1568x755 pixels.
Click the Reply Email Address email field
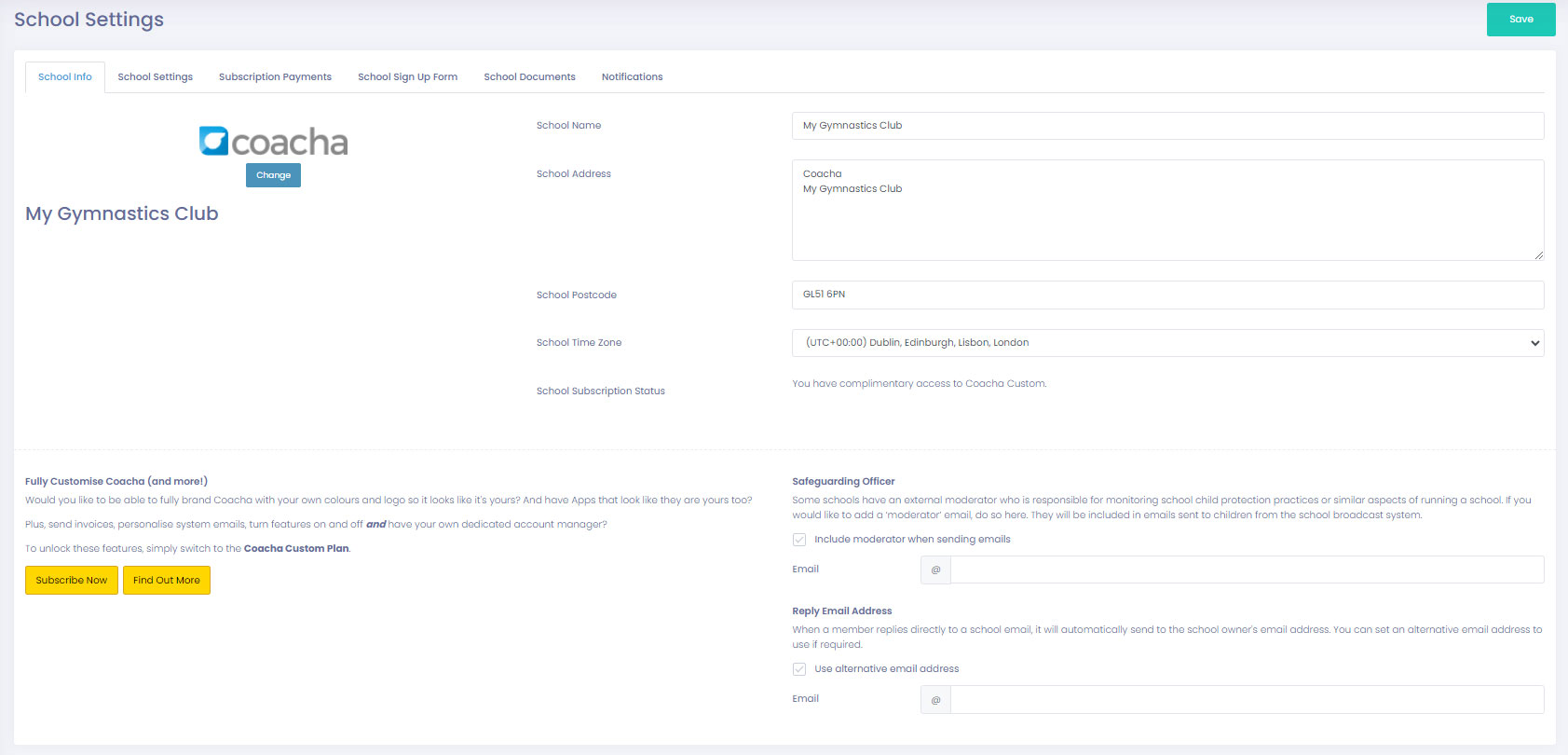pos(1247,699)
